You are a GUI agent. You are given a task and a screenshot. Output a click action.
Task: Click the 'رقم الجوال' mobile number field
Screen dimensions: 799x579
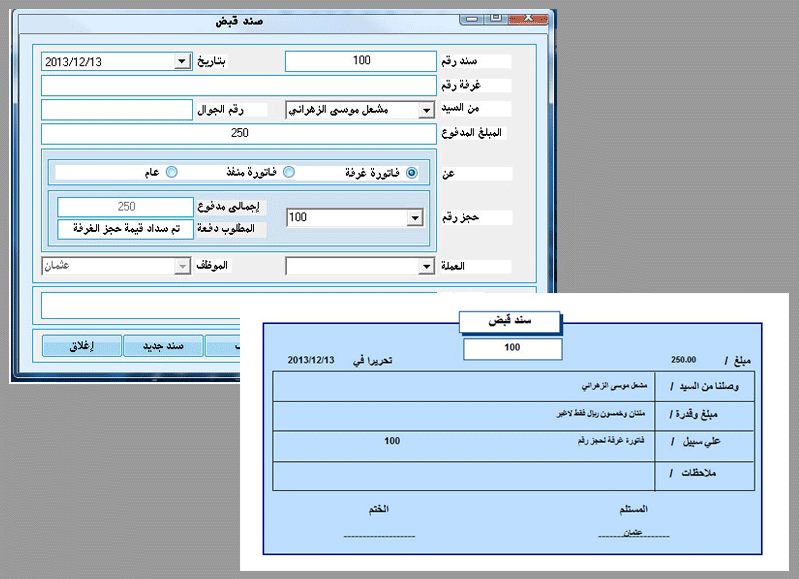117,110
